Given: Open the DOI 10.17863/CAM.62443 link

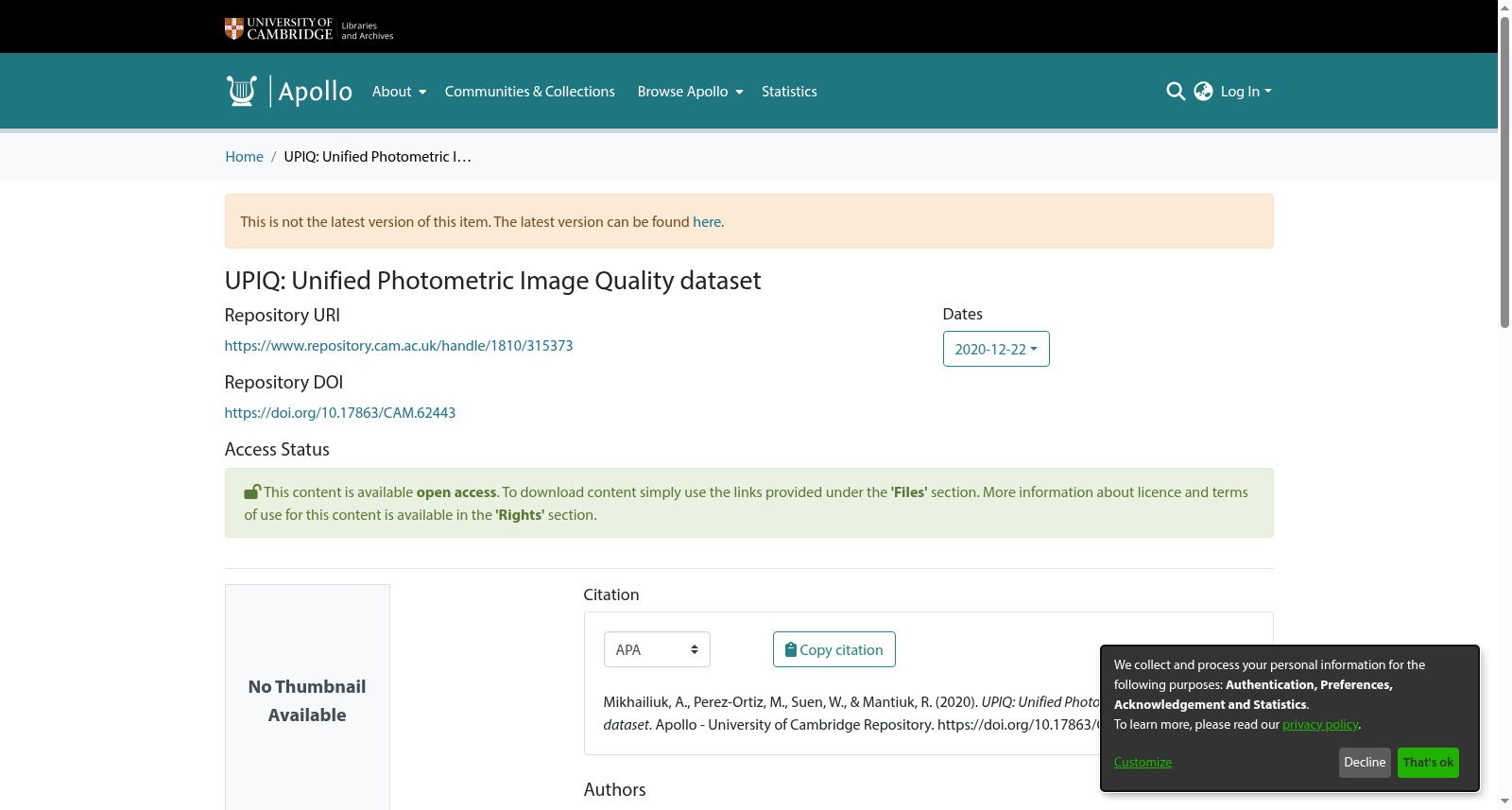Looking at the screenshot, I should 340,413.
